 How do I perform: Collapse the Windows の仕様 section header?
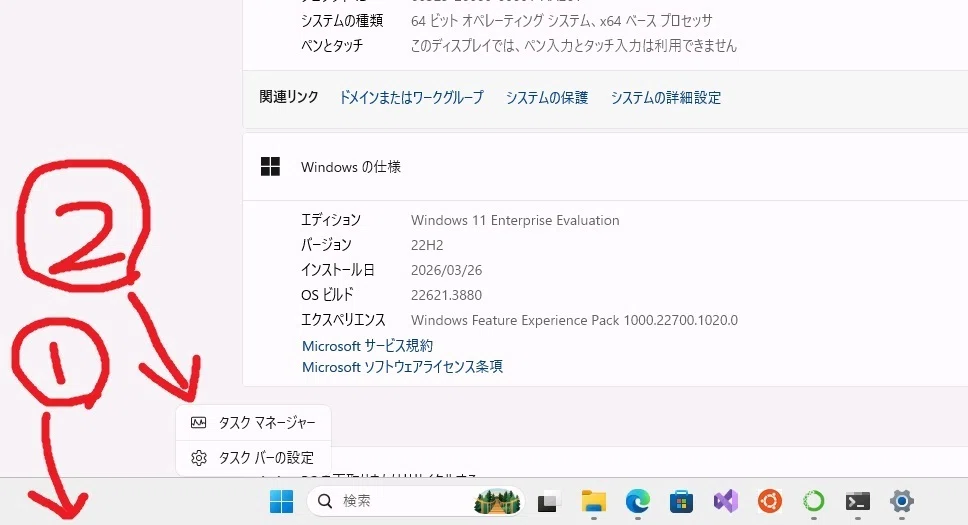(605, 167)
